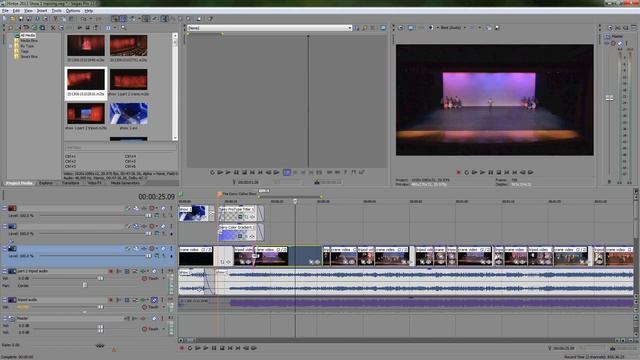The image size is (640, 360).
Task: Switch to the Transitions tab
Action: (x=71, y=183)
